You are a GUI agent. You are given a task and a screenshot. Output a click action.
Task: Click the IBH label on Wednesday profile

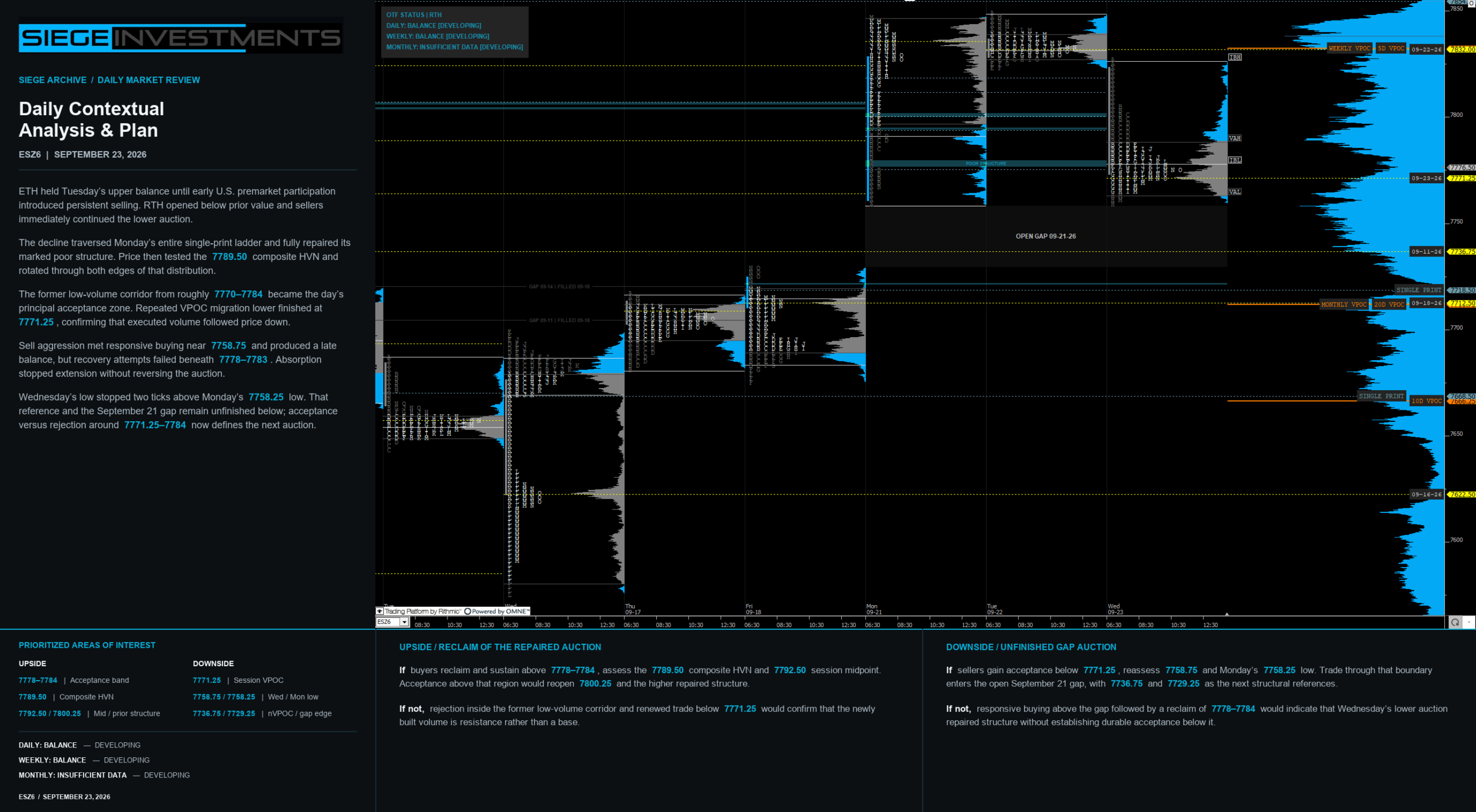pos(1235,58)
